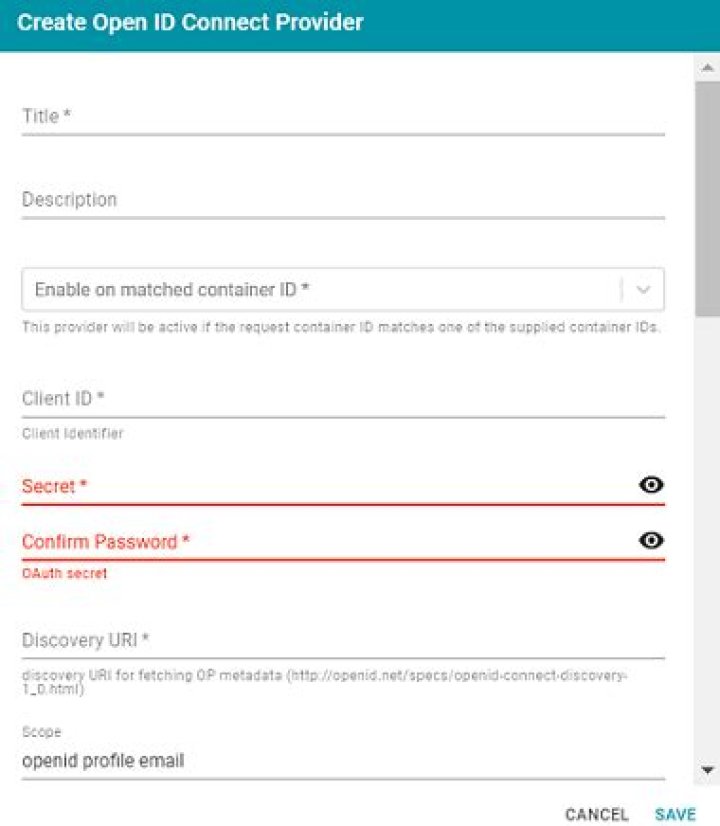Select the Client ID input field
720x826 pixels.
(x=342, y=398)
